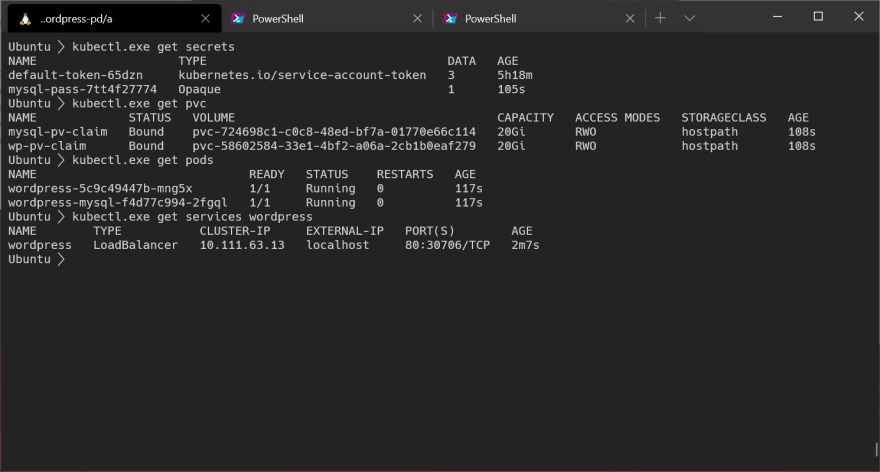
Task: Switch to the second PowerShell tab
Action: [x=539, y=19]
